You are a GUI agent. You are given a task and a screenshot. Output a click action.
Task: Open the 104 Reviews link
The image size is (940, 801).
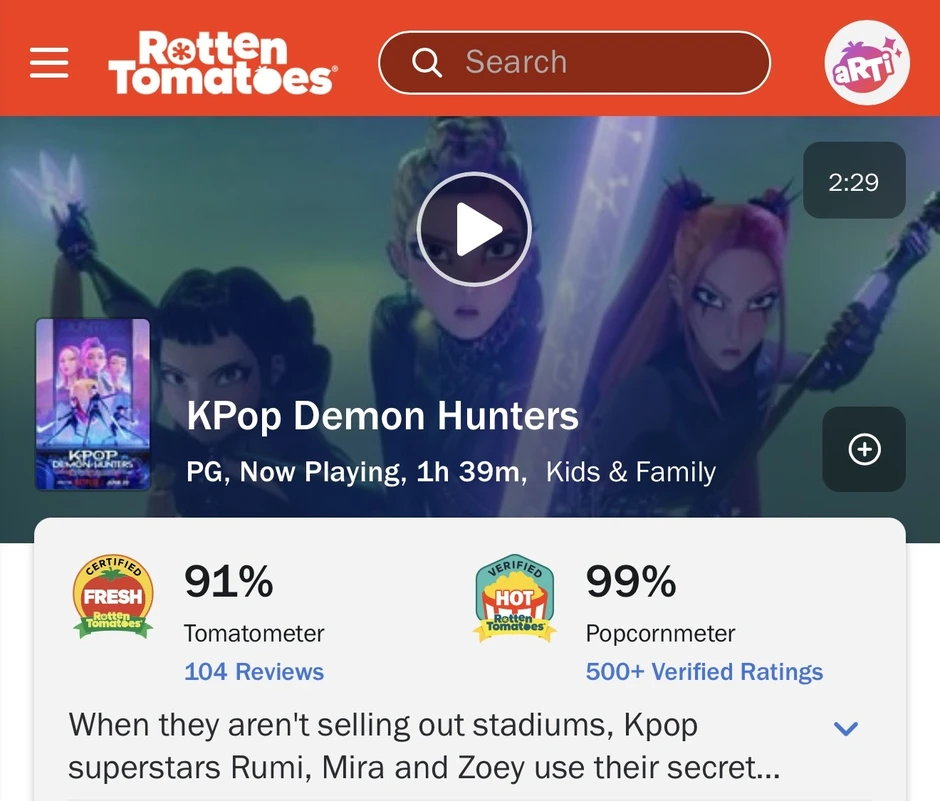click(254, 671)
